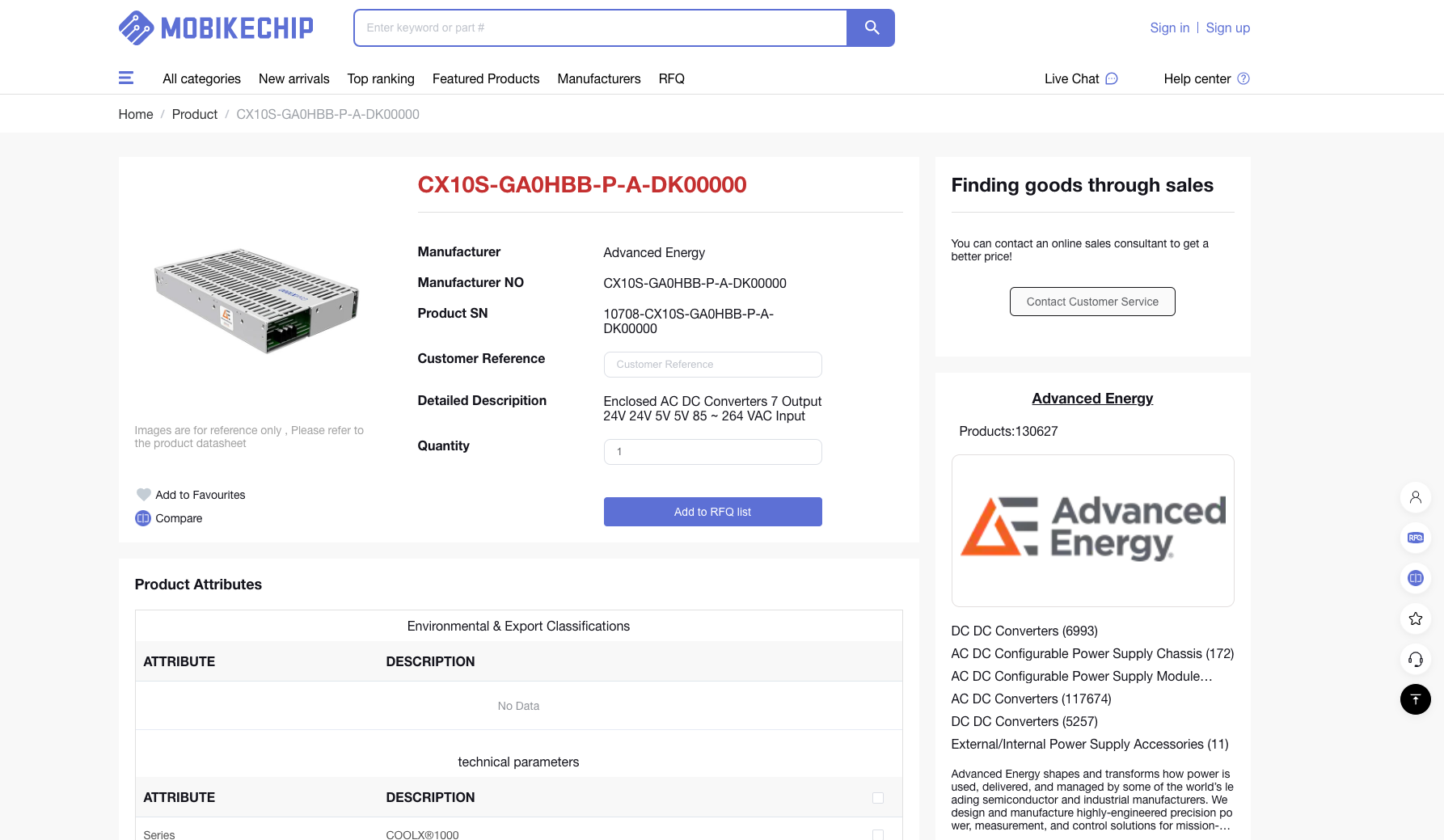Click the COOLX®1000 series value
This screenshot has width=1444, height=840.
point(422,834)
